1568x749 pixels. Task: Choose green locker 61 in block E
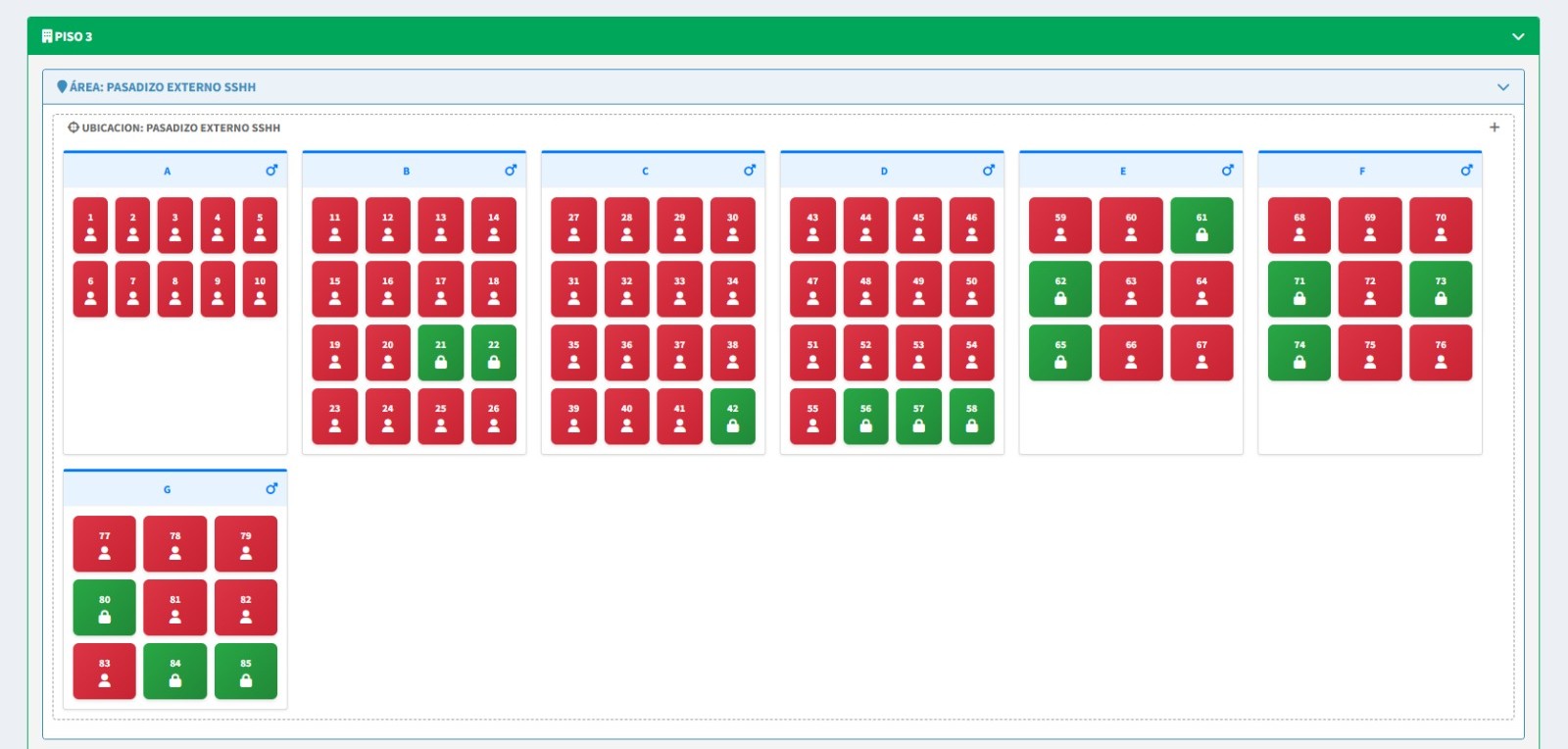1201,225
